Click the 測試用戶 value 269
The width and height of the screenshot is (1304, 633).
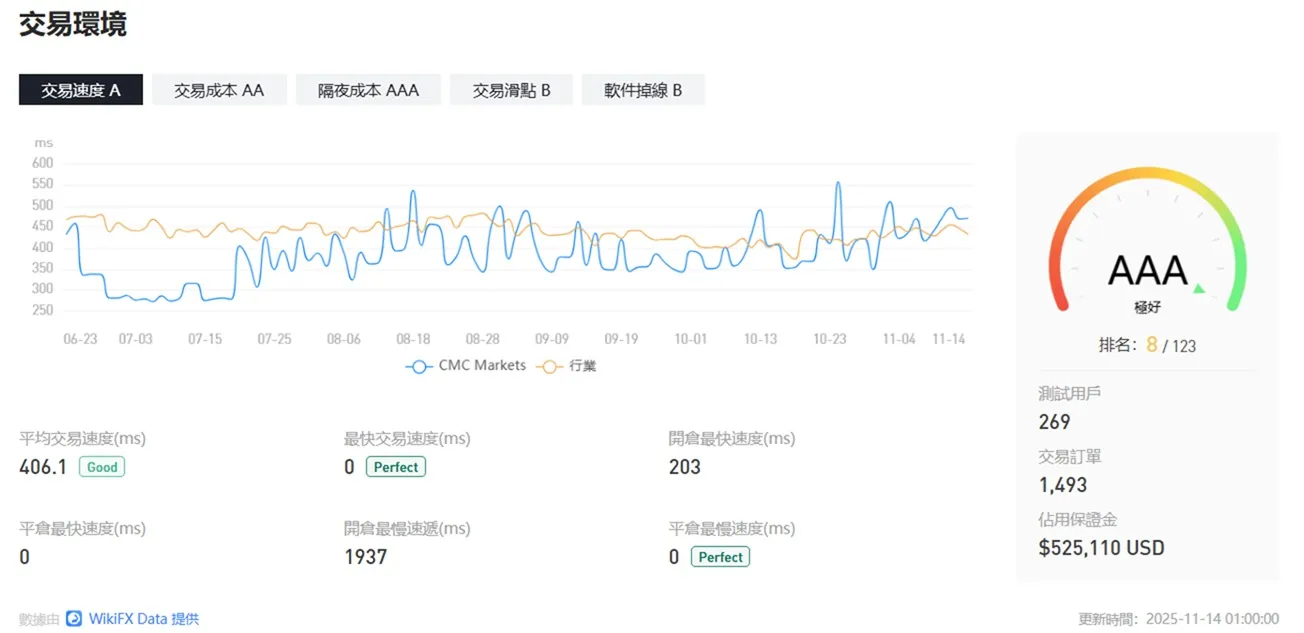click(1054, 422)
